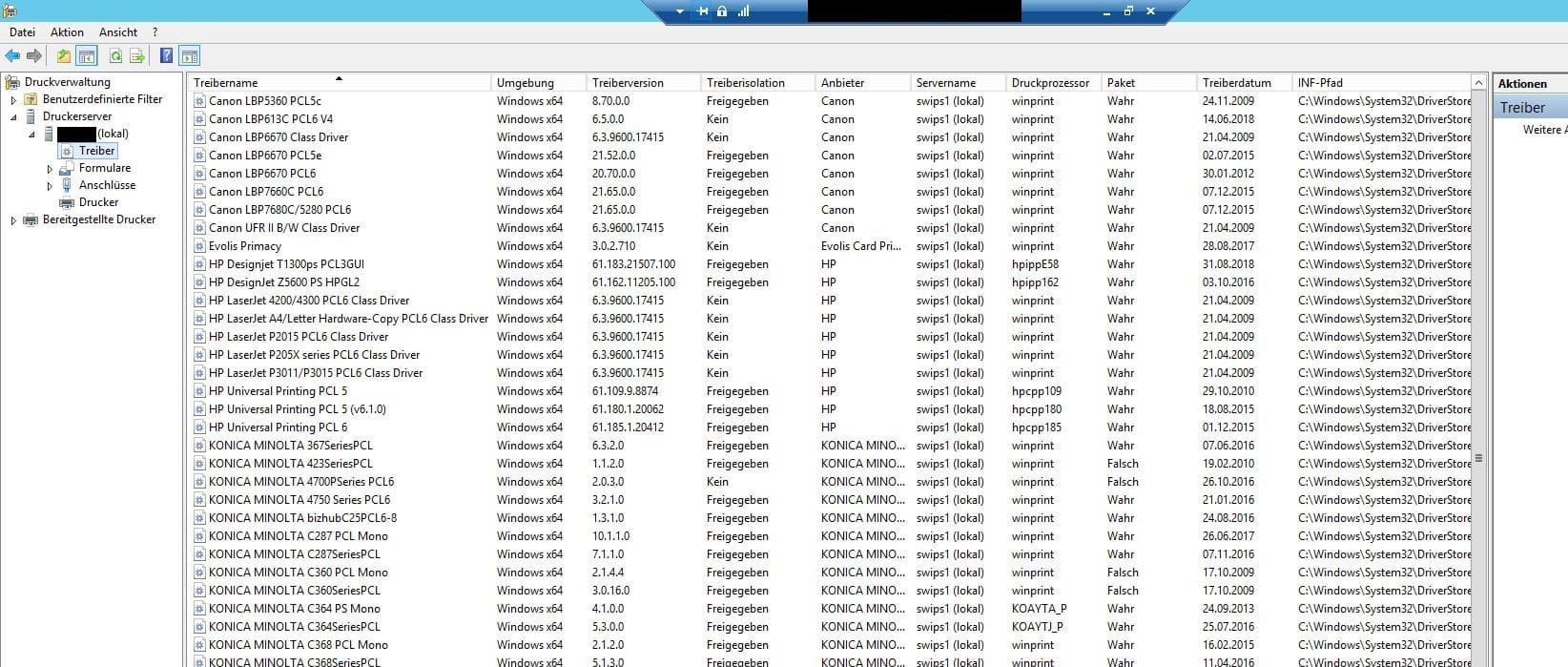1568x667 pixels.
Task: Click the driver icon of HP Universal Printing PCL 6
Action: tap(199, 427)
